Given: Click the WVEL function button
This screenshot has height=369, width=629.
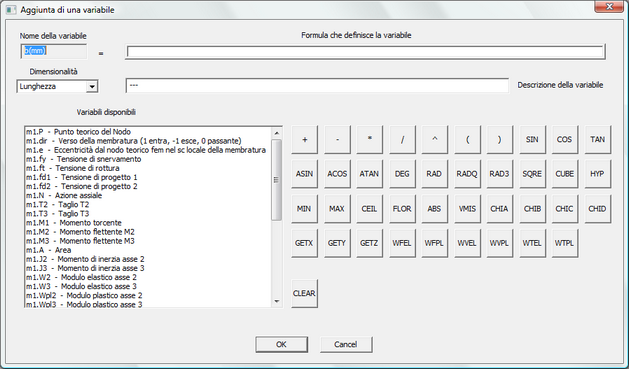Looking at the screenshot, I should [x=467, y=243].
